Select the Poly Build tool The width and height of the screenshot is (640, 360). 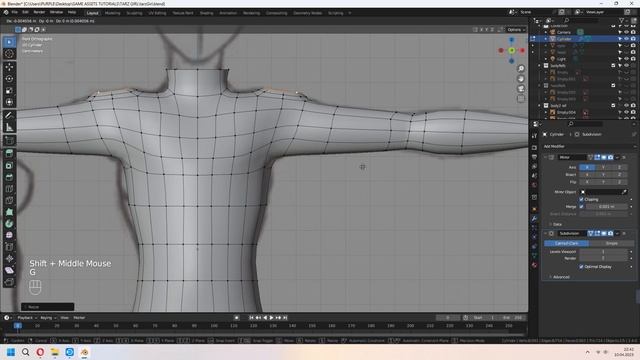9,212
